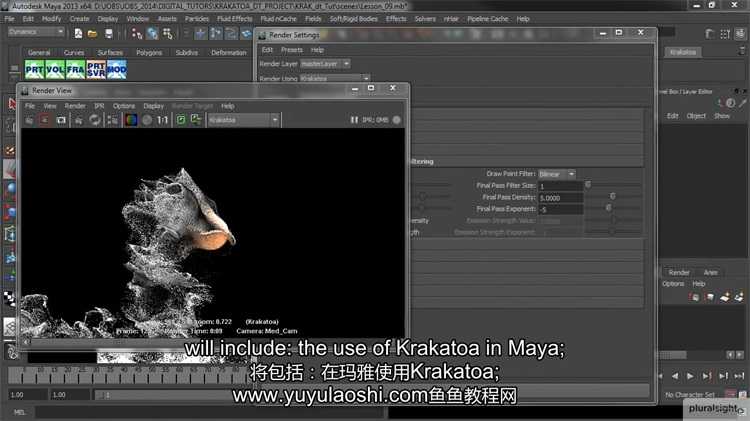Viewport: 750px width, 421px height.
Task: Click the Krakatoa PRT shelf icon
Action: [34, 69]
